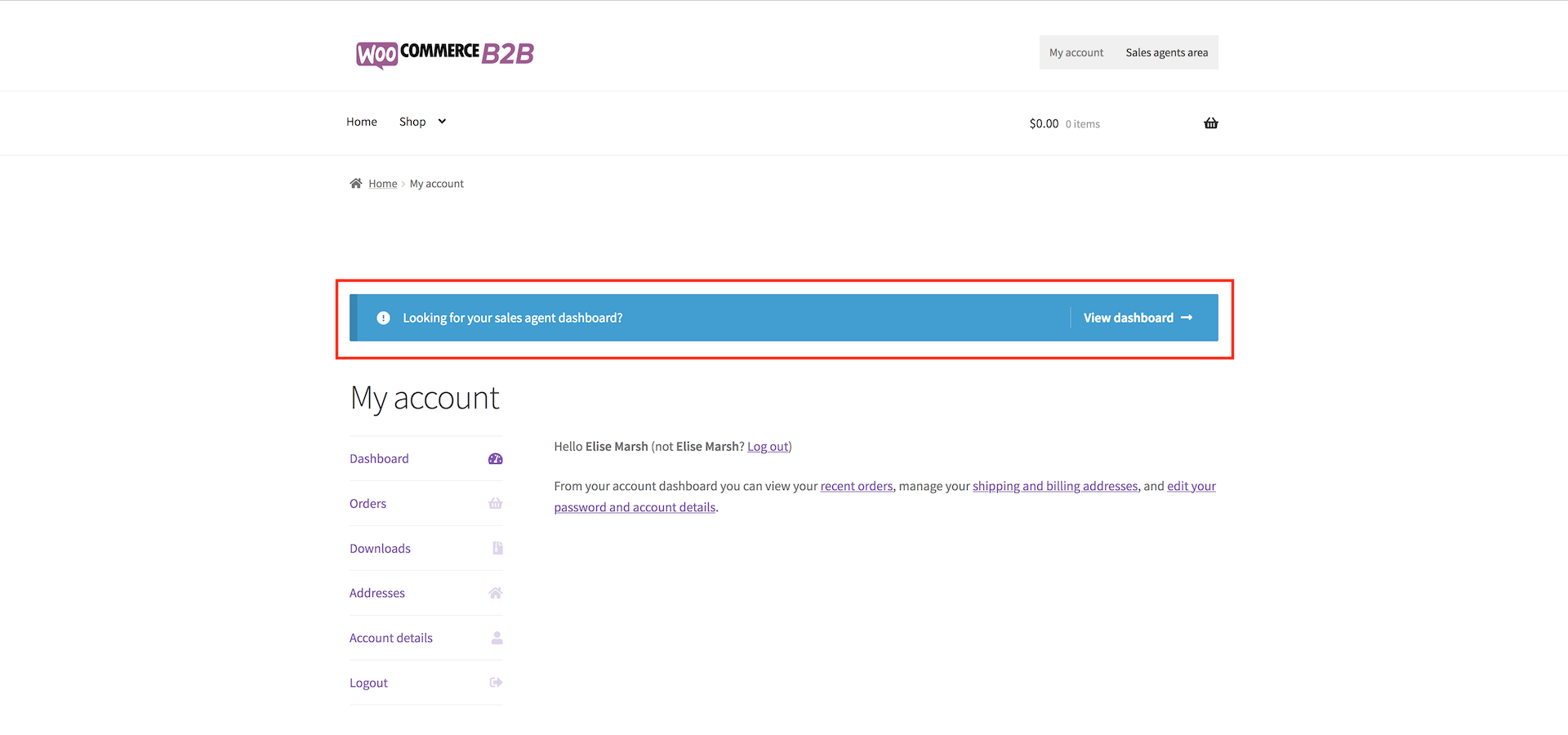The width and height of the screenshot is (1568, 735).
Task: Click the Log out link
Action: pos(768,447)
